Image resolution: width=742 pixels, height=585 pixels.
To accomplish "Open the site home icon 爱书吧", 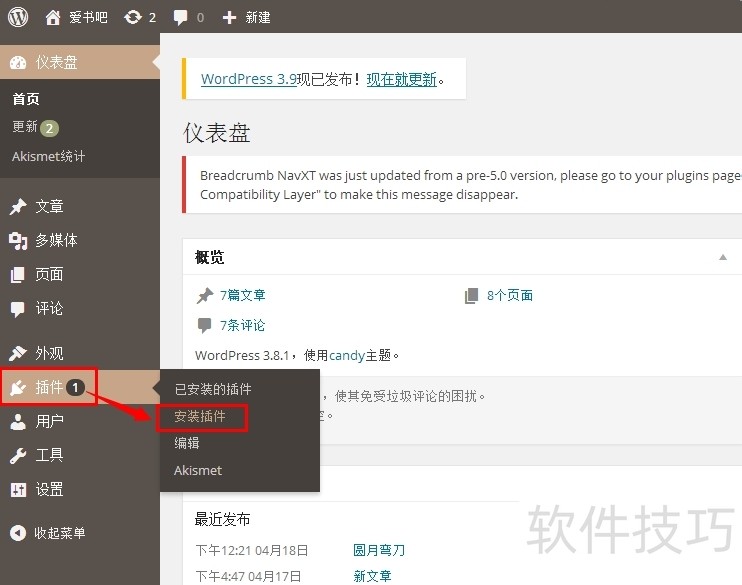I will [x=53, y=18].
